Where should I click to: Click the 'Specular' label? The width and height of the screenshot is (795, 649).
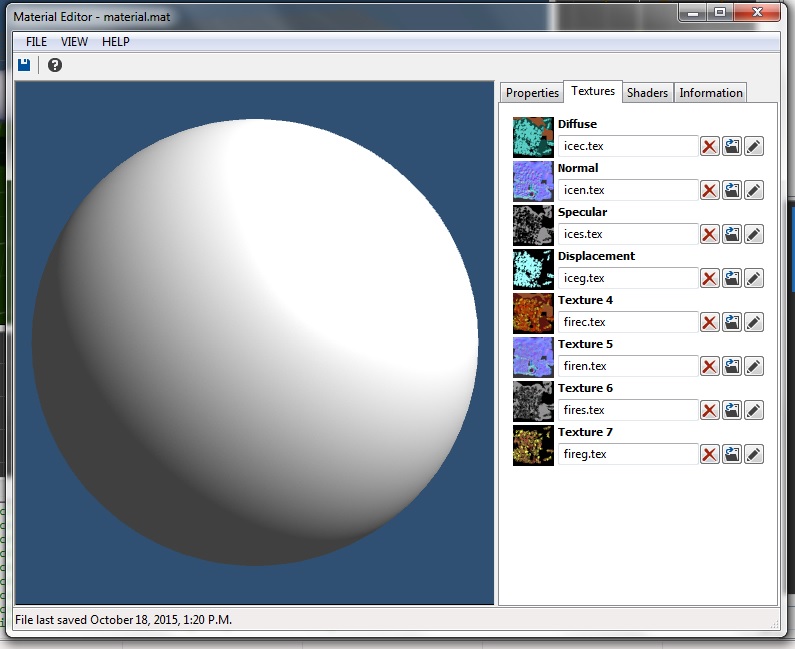click(582, 212)
